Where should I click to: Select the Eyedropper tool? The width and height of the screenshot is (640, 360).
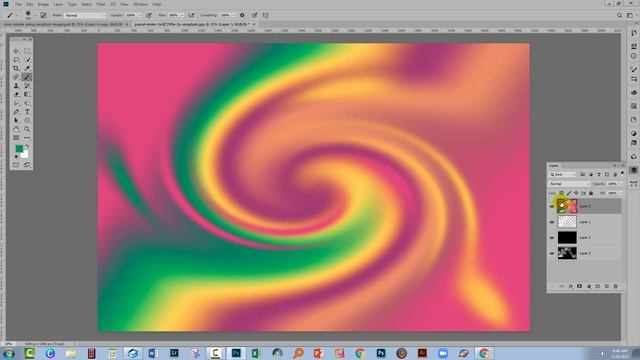27,68
